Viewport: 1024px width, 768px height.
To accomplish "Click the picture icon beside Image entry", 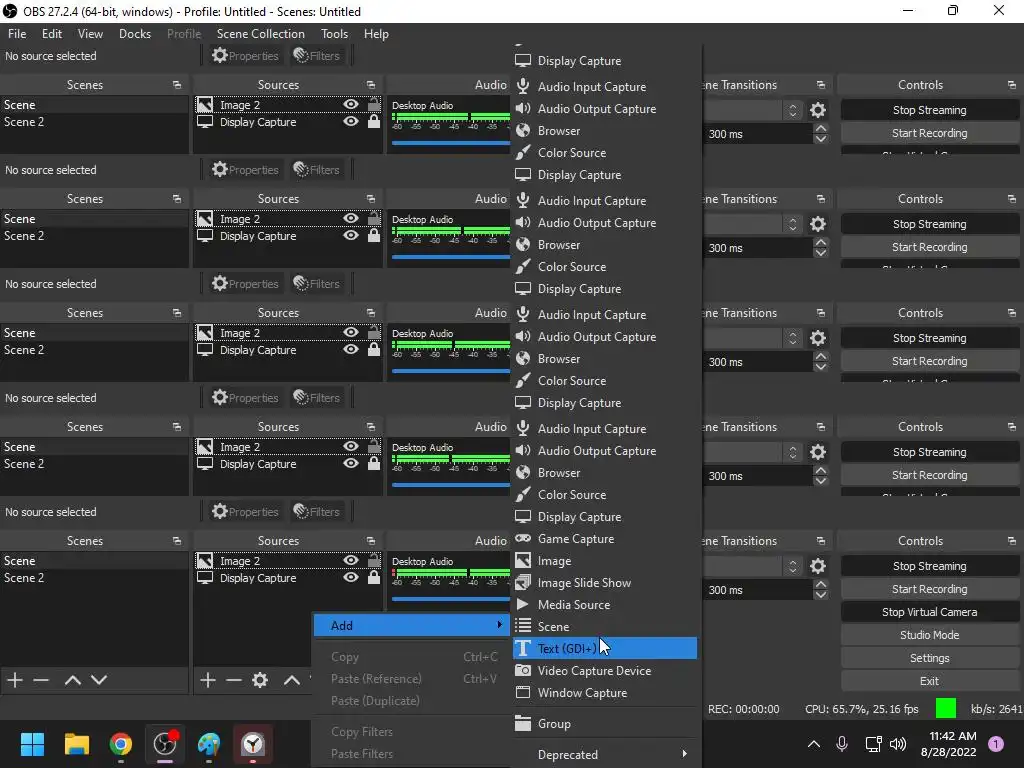I will pyautogui.click(x=523, y=560).
